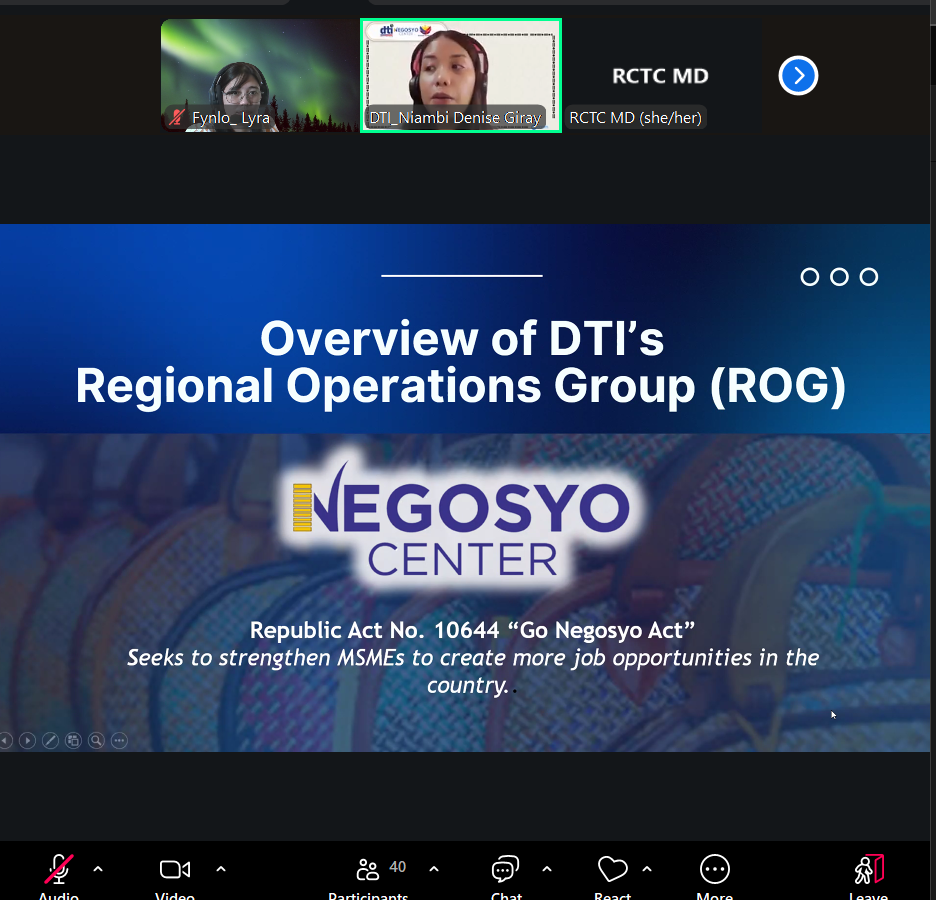The width and height of the screenshot is (936, 900).
Task: Select the pen annotation tool in slideshow controls
Action: (x=51, y=740)
